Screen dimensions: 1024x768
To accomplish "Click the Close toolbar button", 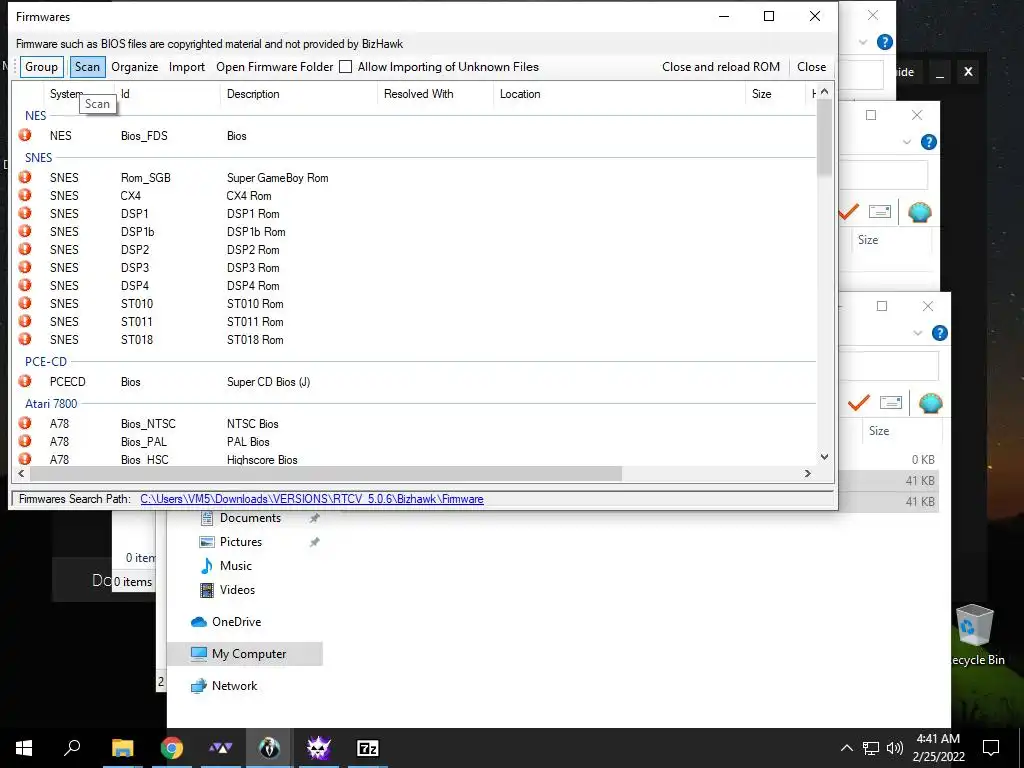I will (811, 67).
